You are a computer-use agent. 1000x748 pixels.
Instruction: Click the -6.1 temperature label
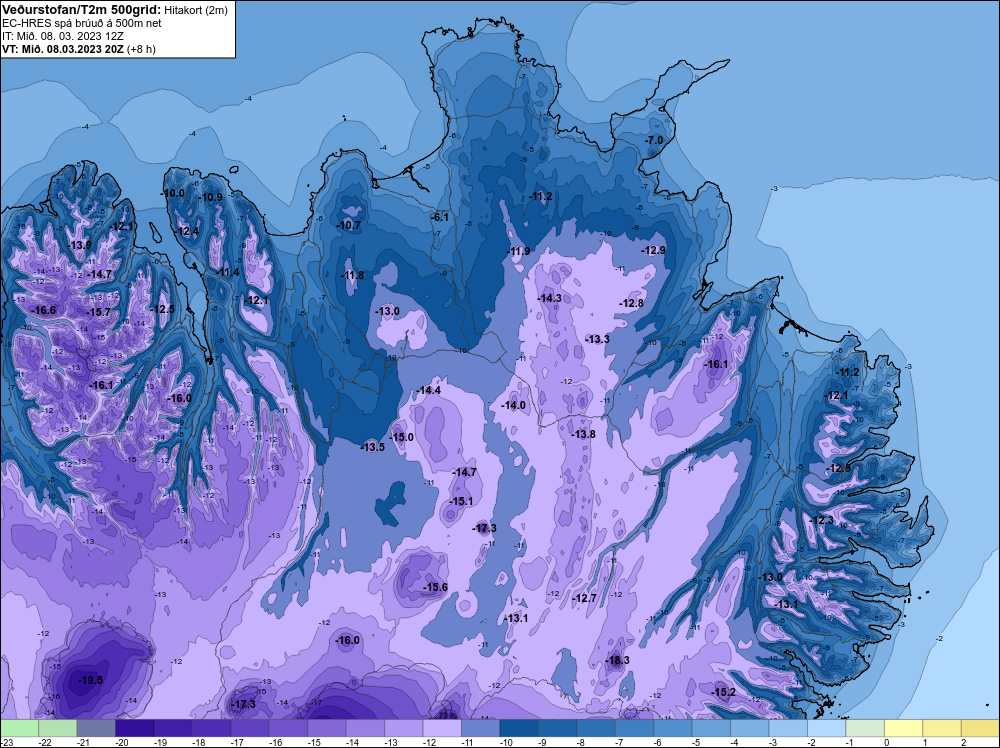coord(440,217)
